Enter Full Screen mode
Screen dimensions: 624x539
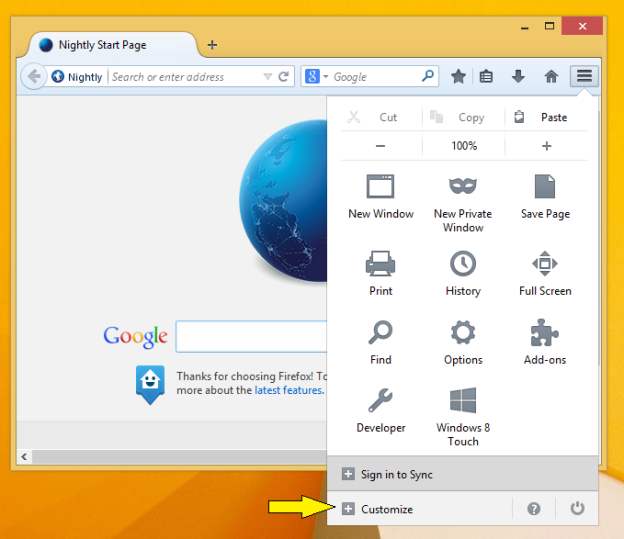tap(545, 273)
